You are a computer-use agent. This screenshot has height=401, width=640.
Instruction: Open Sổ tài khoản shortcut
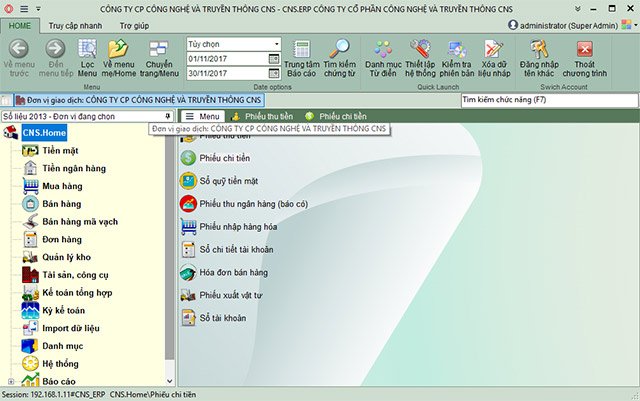click(213, 318)
